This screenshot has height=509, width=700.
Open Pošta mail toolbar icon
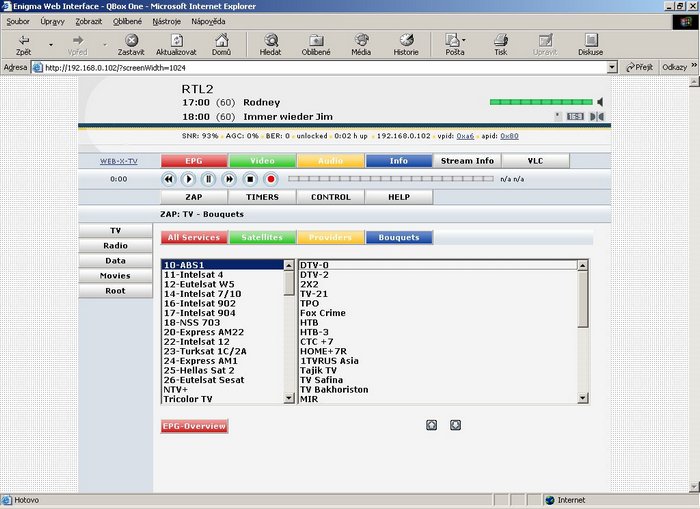tap(452, 40)
